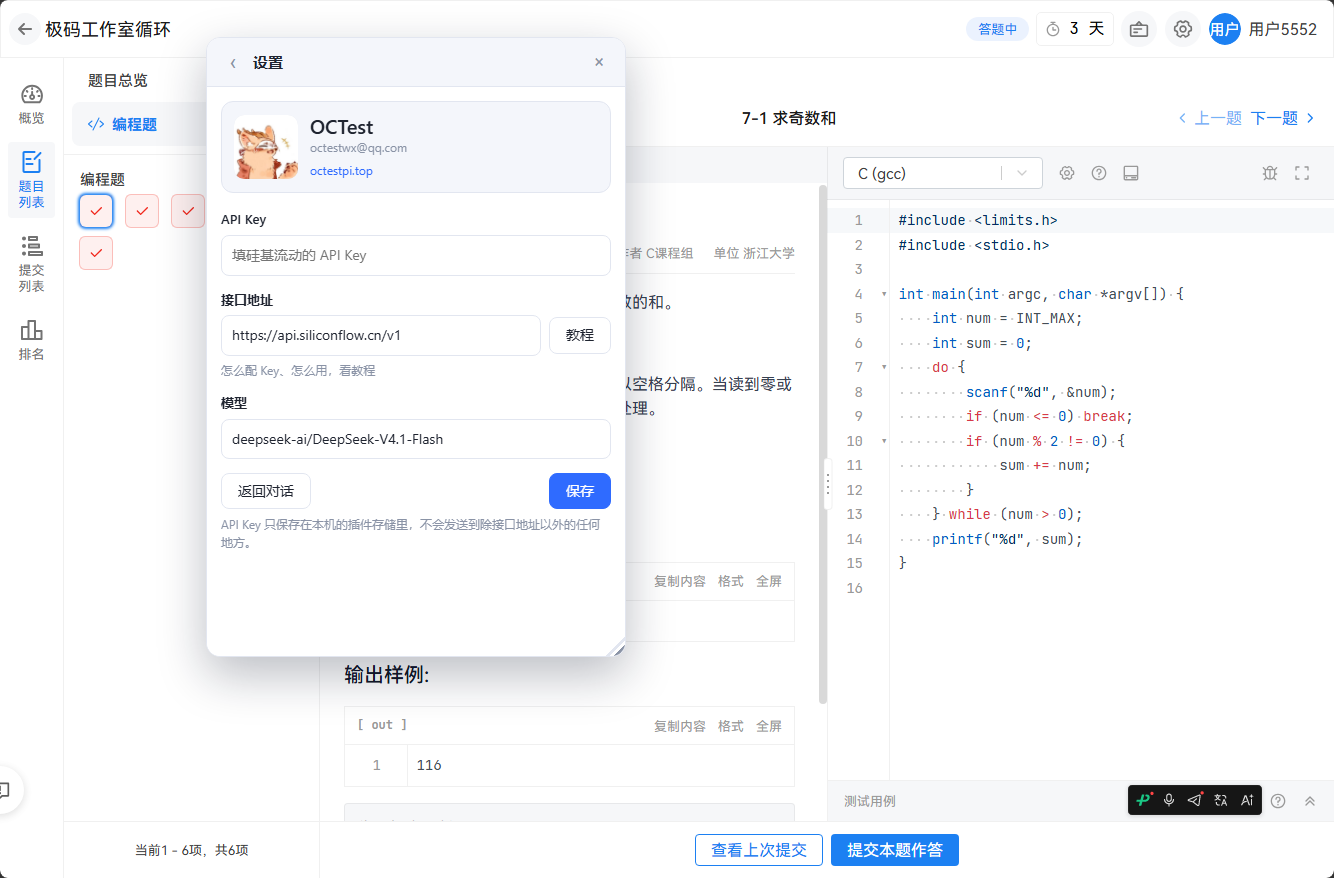The image size is (1334, 878).
Task: Click 查看上次提交 button
Action: point(759,850)
